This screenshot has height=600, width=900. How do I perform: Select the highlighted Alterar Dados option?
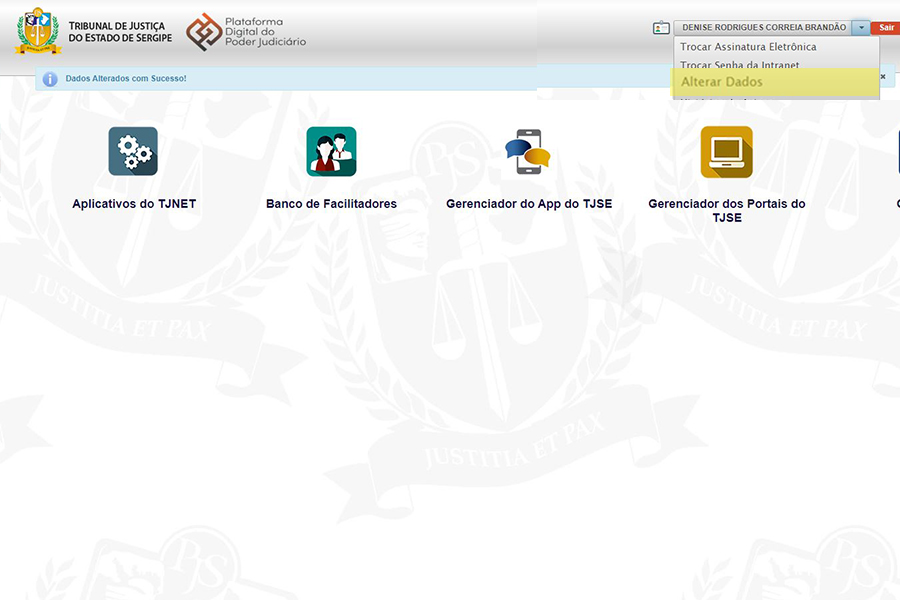pyautogui.click(x=722, y=82)
